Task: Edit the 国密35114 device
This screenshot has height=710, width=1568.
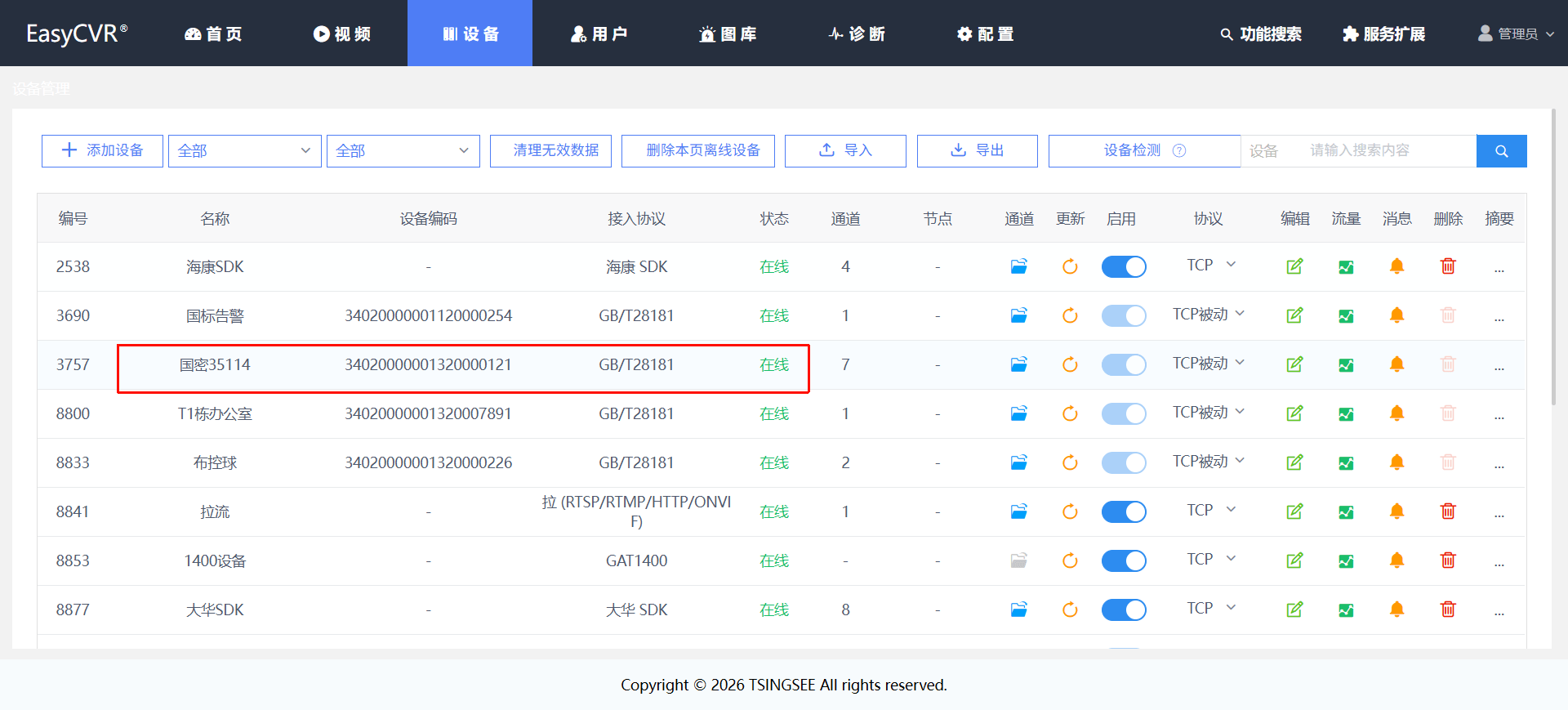Action: [x=1294, y=364]
